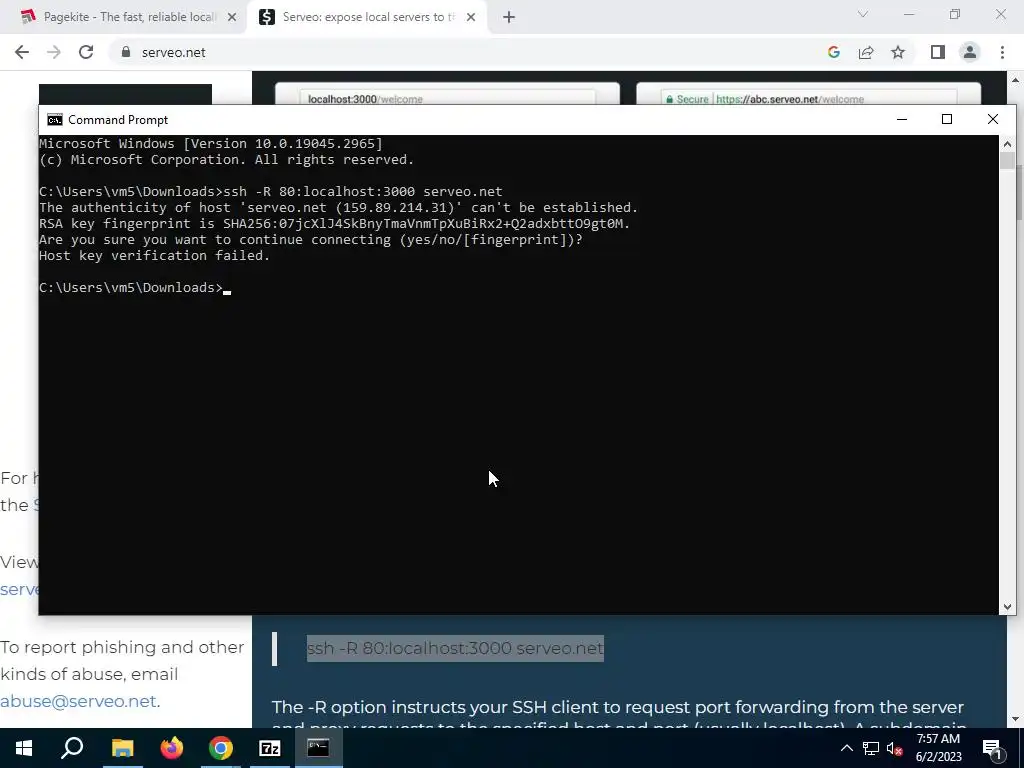
Task: Bookmark this page with star
Action: tap(898, 52)
